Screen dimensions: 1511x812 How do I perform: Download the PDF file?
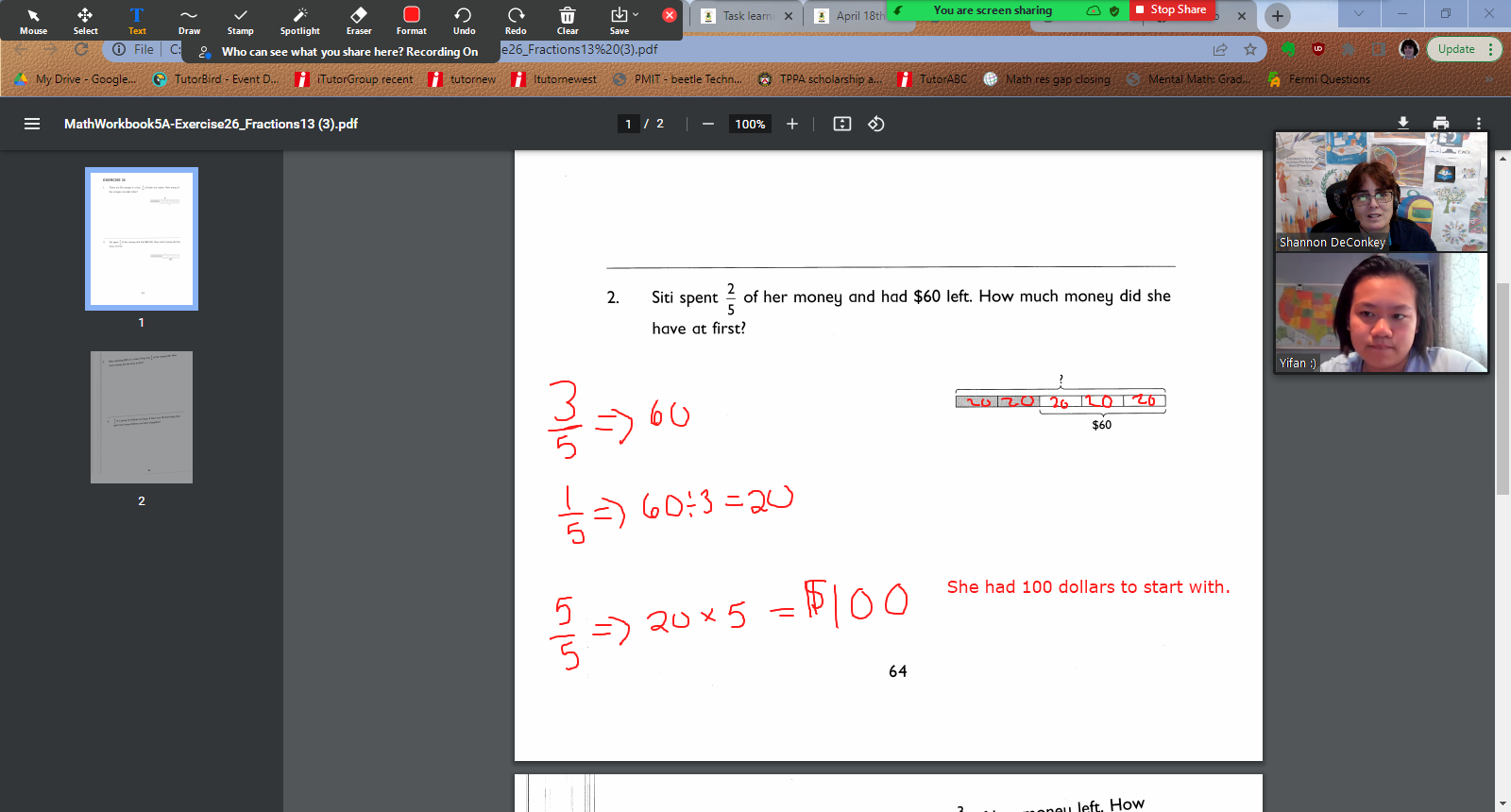[1403, 124]
